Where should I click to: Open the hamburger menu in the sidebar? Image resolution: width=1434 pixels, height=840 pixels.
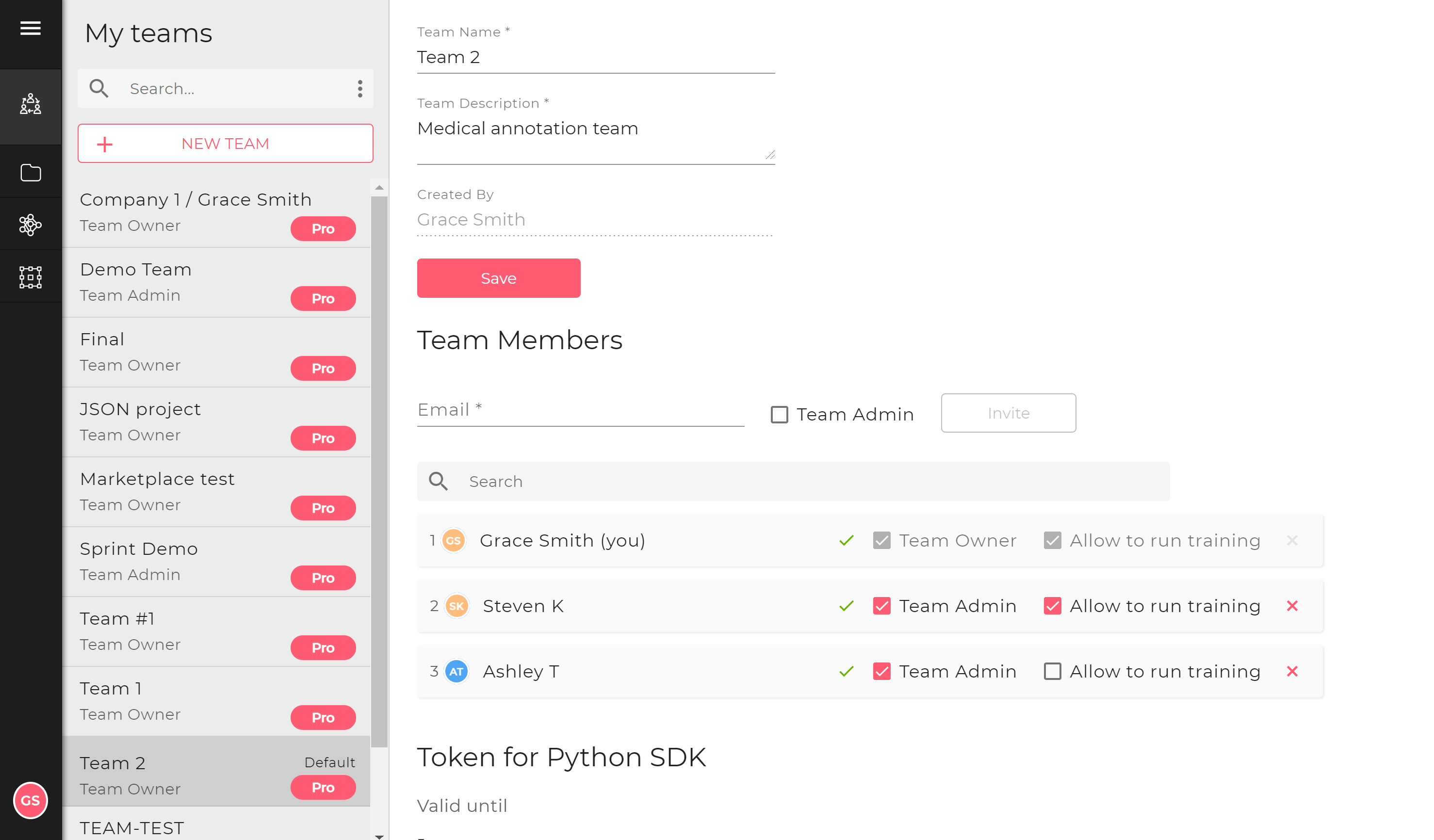[30, 28]
